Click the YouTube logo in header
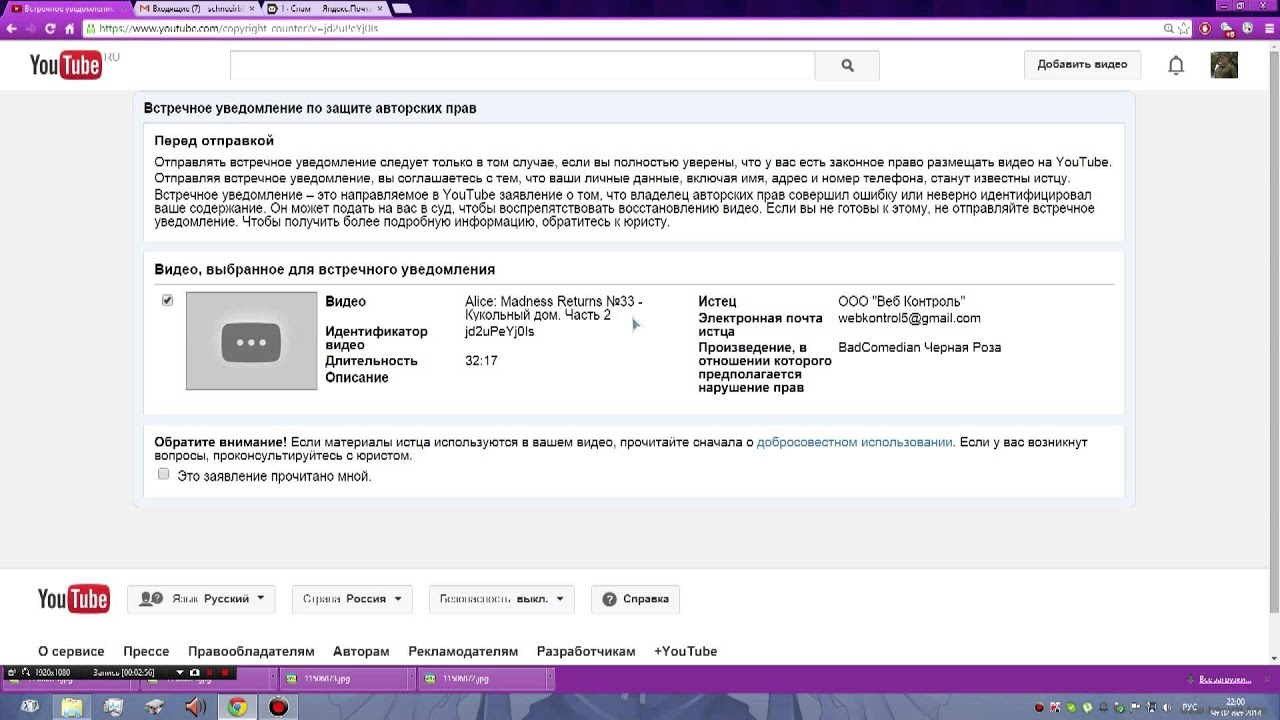Screen dimensions: 1280x720 pyautogui.click(x=66, y=65)
